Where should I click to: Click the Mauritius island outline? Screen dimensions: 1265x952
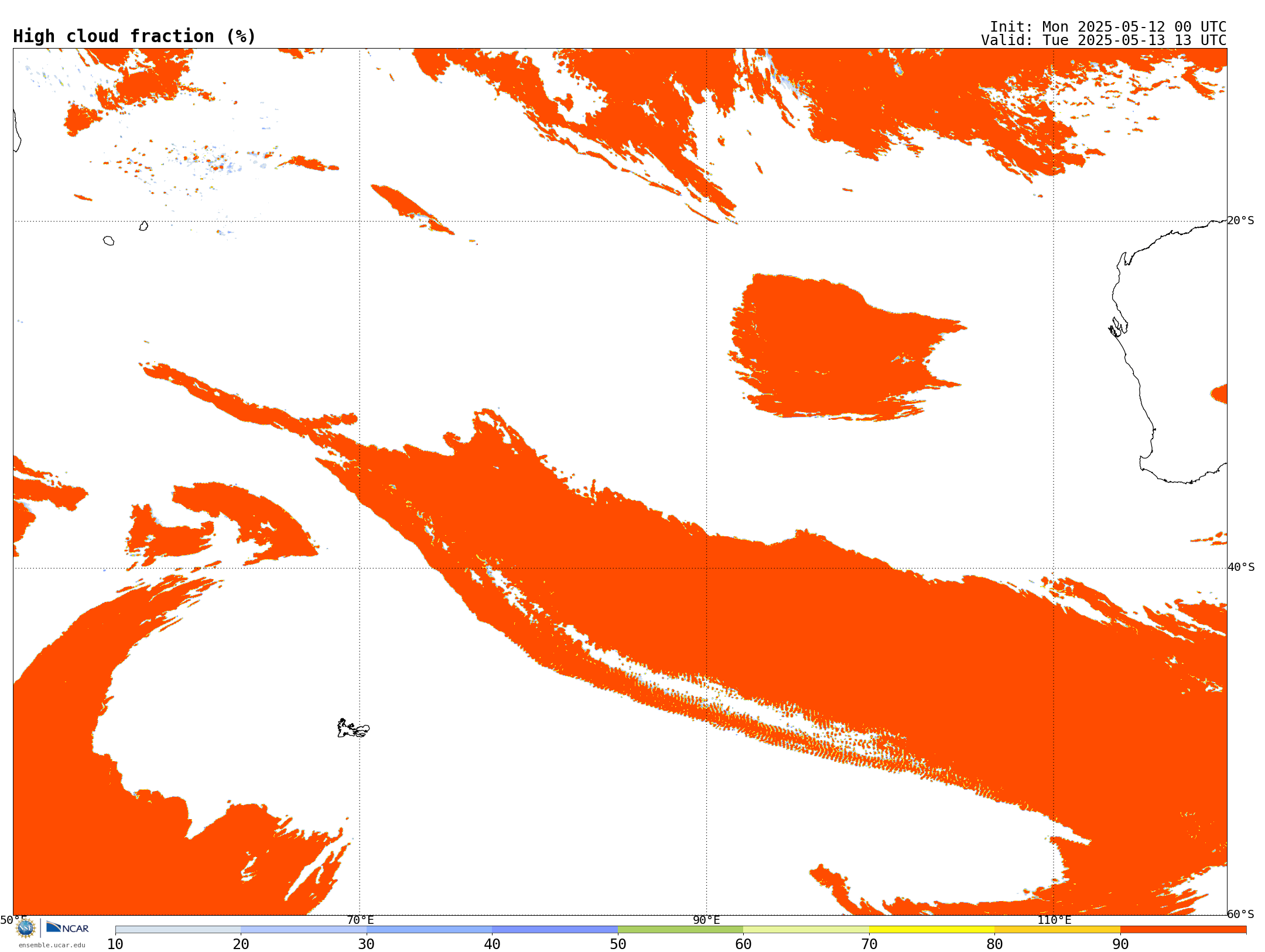point(143,226)
